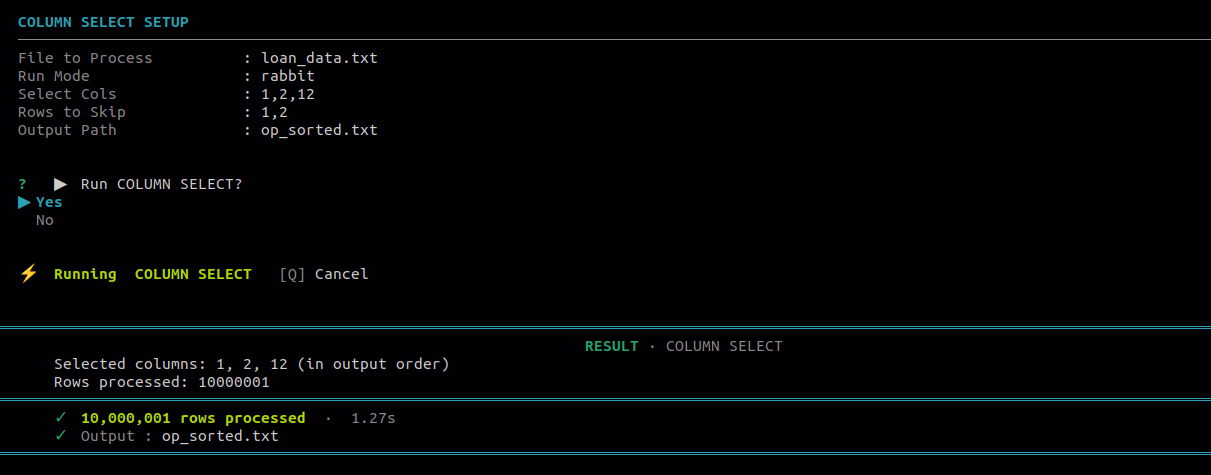Click the loan_data.txt file value
The width and height of the screenshot is (1211, 475).
(319, 58)
